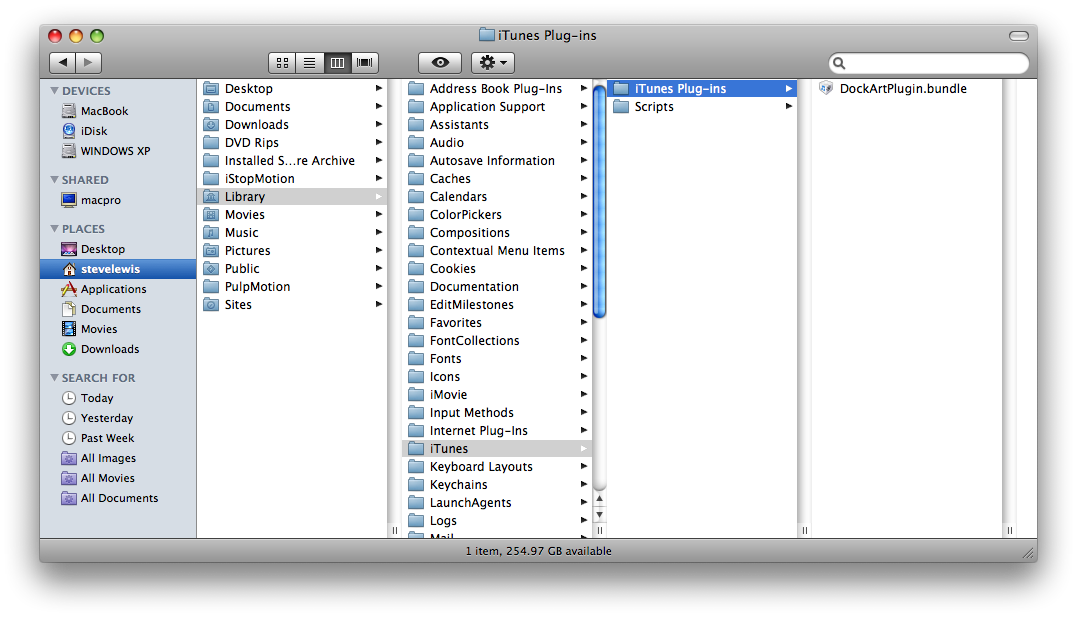This screenshot has width=1077, height=617.
Task: Collapse the SEARCH FOR sidebar section
Action: point(54,377)
